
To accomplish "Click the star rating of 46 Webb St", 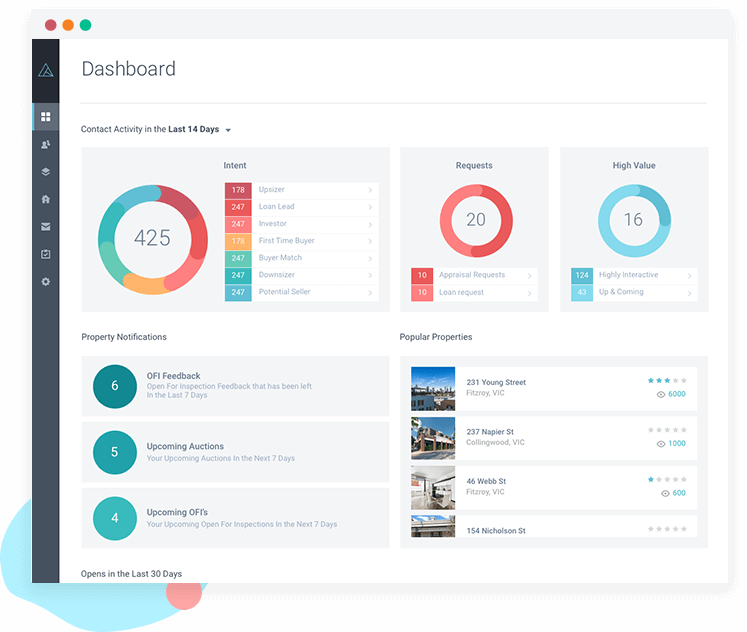I will pyautogui.click(x=667, y=479).
